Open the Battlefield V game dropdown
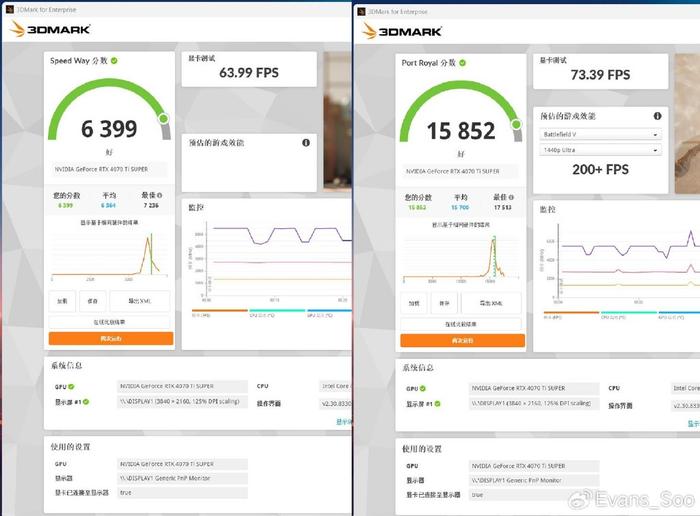 pyautogui.click(x=600, y=134)
